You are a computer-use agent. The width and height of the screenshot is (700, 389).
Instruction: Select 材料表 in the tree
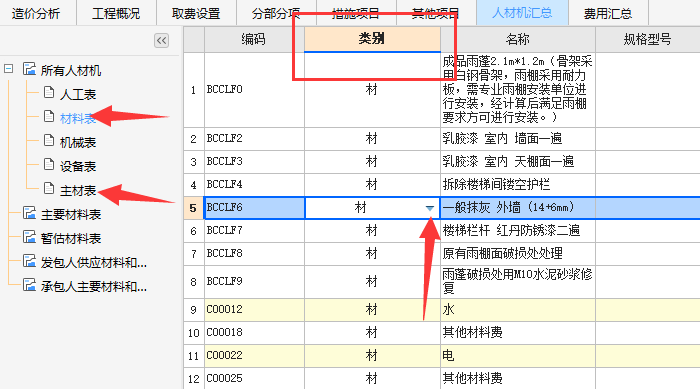point(78,118)
